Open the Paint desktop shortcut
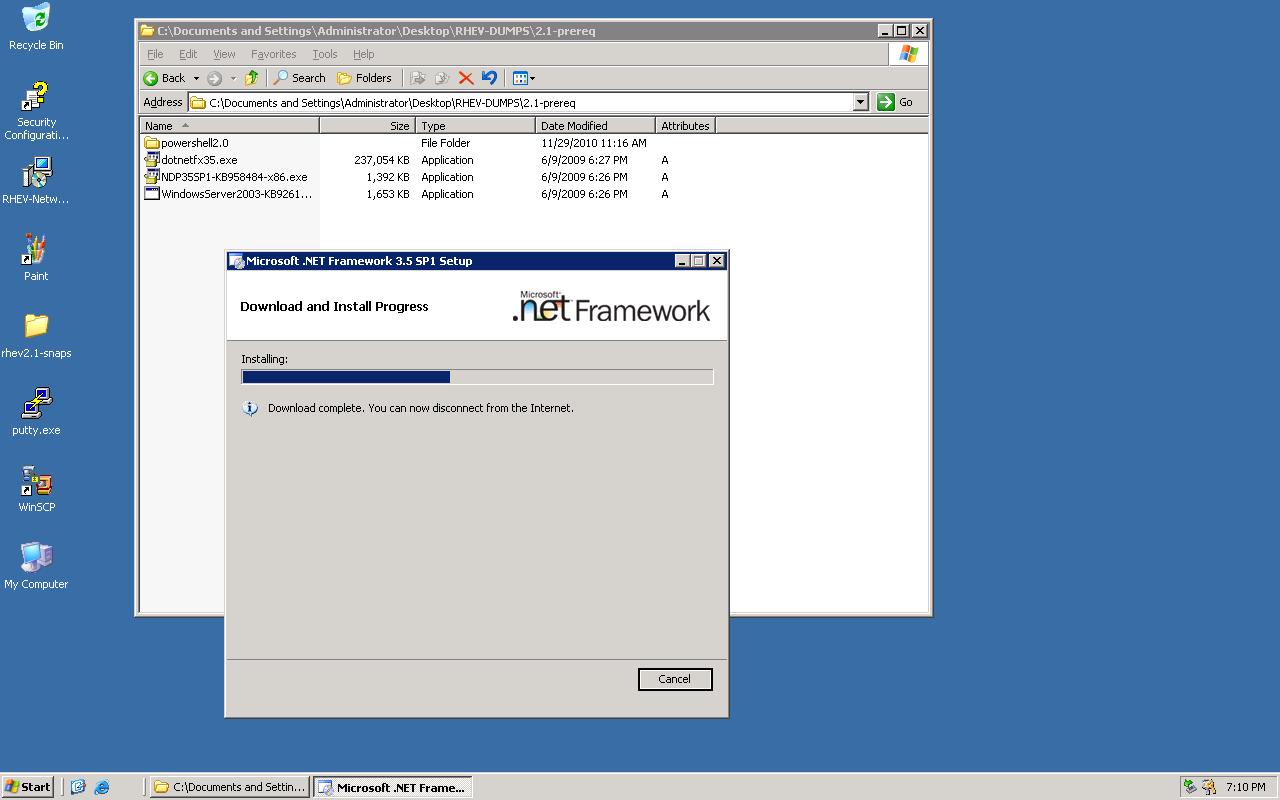 [36, 258]
